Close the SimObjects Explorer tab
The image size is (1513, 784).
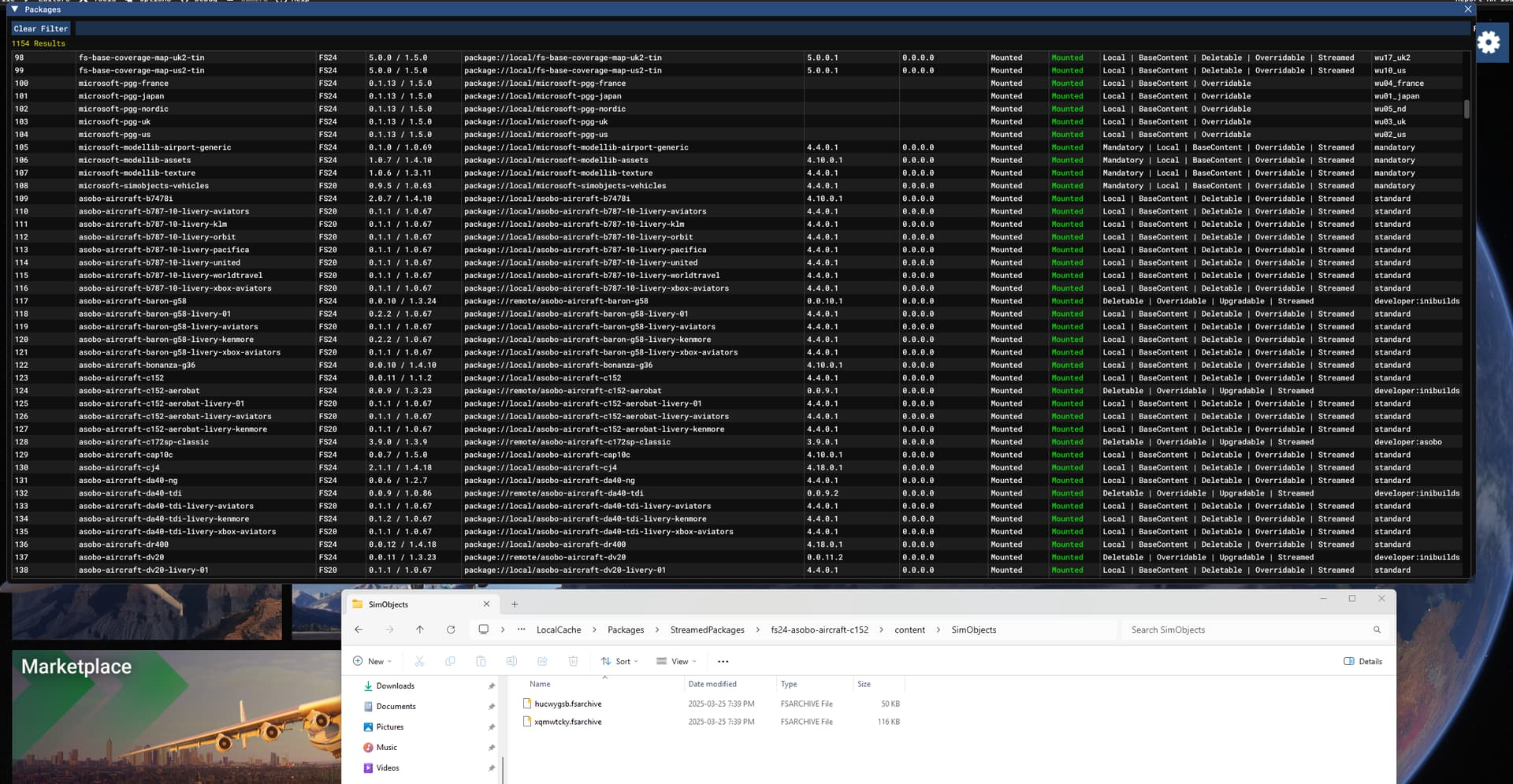(x=486, y=604)
